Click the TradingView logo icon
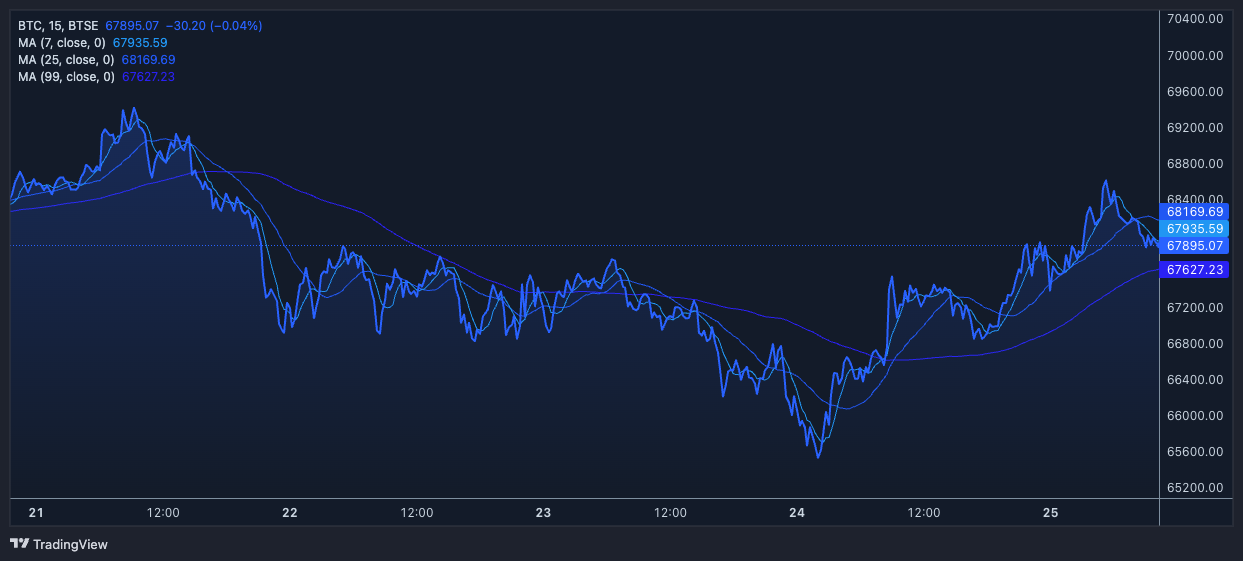This screenshot has width=1243, height=561. click(19, 544)
